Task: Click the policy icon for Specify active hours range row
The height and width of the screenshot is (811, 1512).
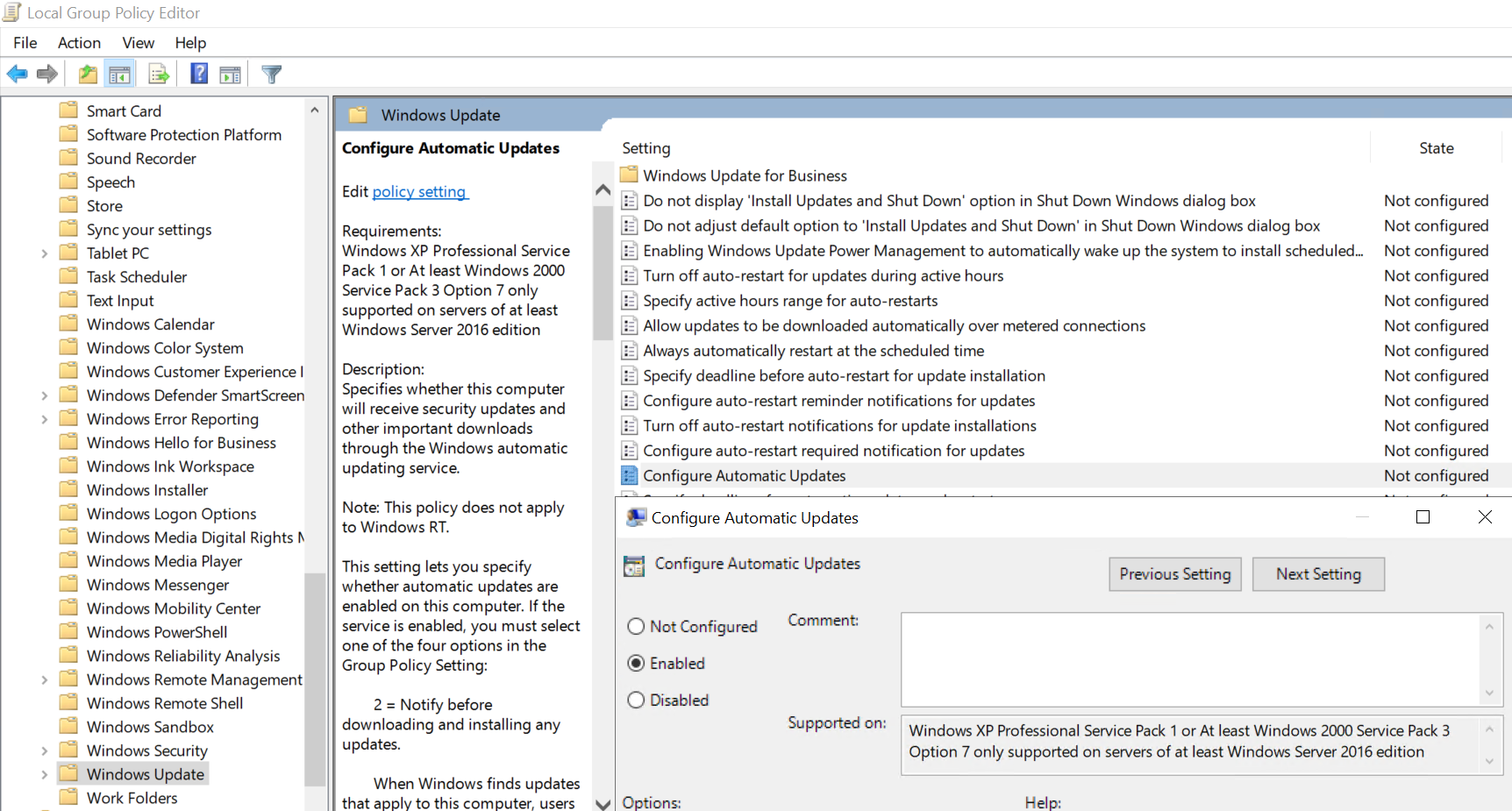Action: (629, 301)
